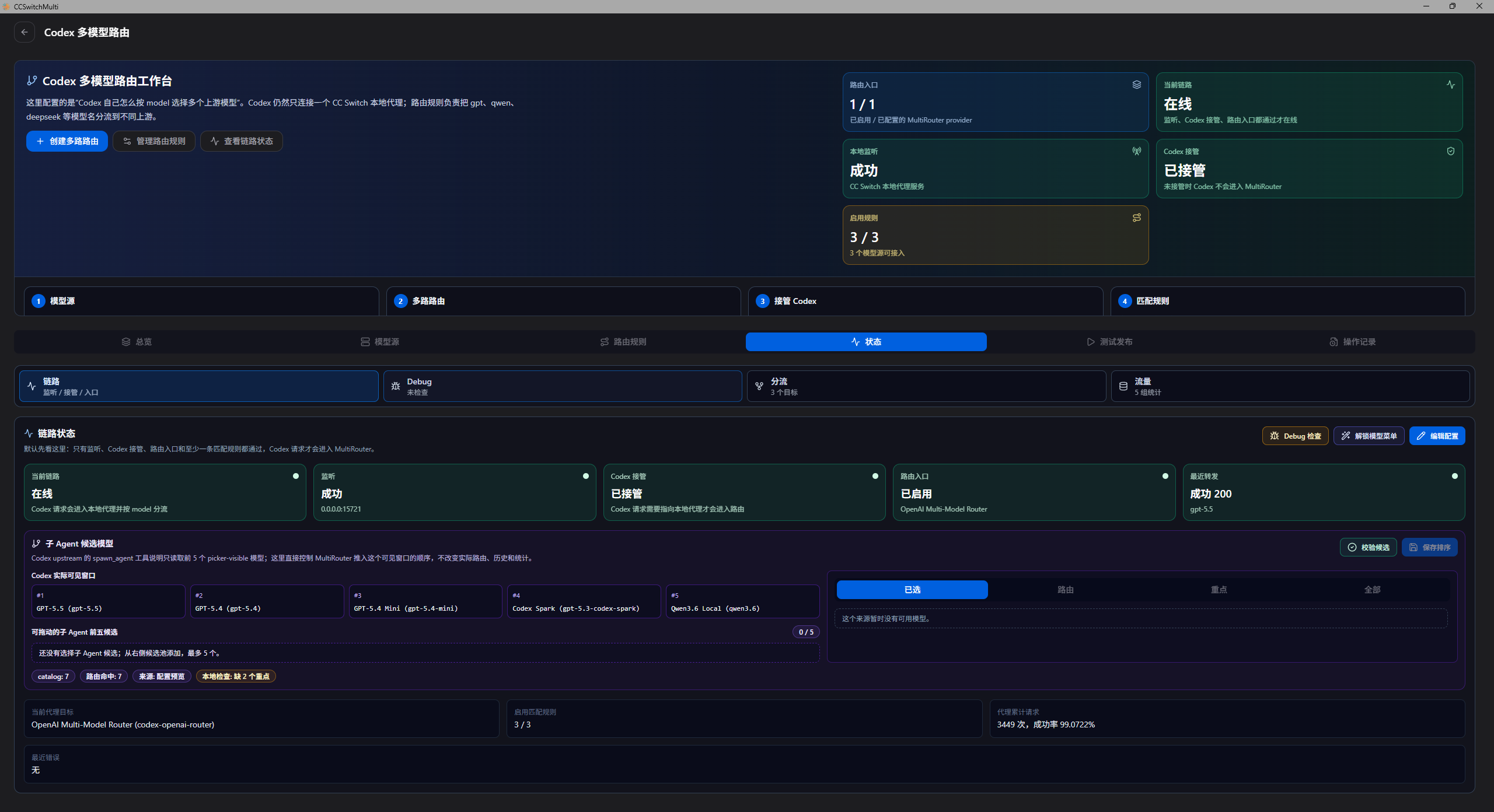The height and width of the screenshot is (812, 1494).
Task: Restore down the CCSwitchMulti window
Action: pos(1453,6)
